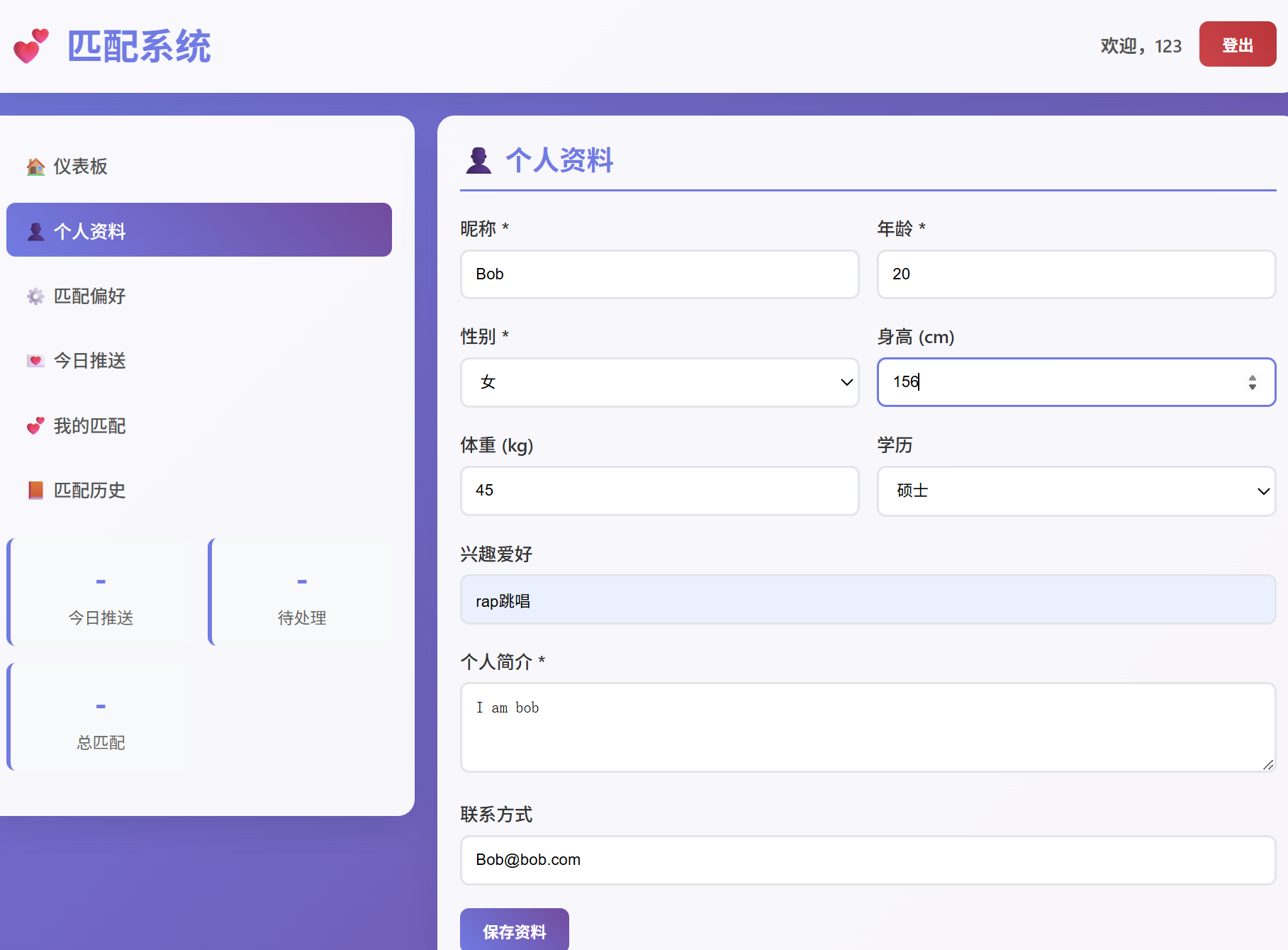The image size is (1288, 950).
Task: Click the 总匹配 stats card
Action: click(99, 717)
